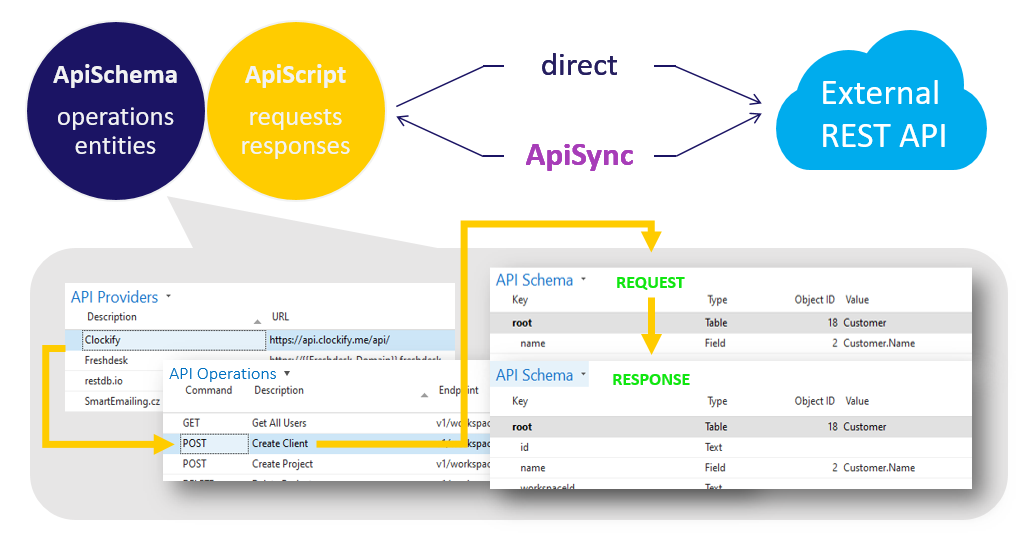
Task: Sort API Providers by Description header
Action: [x=112, y=317]
